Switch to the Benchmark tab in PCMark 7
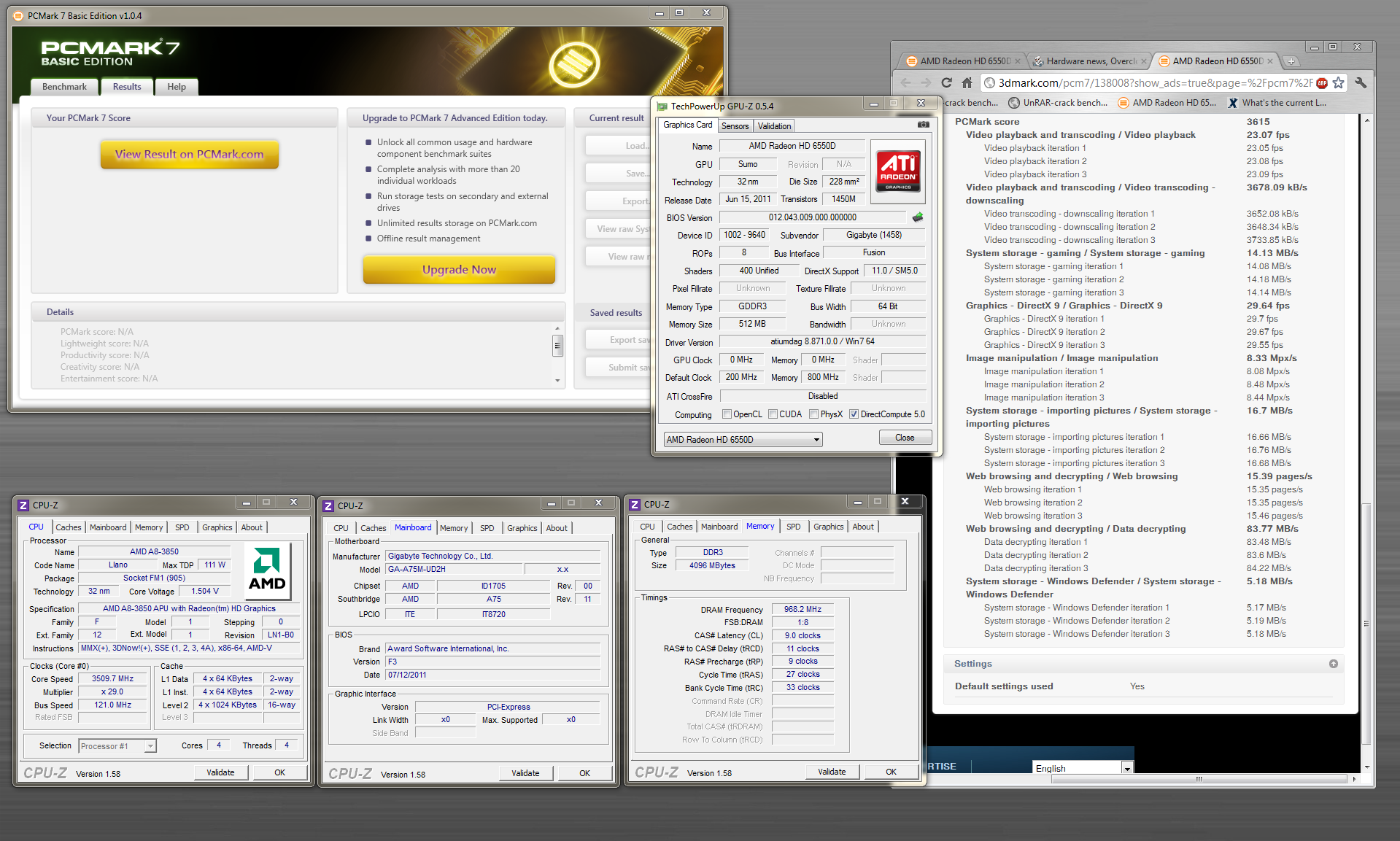 pyautogui.click(x=64, y=87)
